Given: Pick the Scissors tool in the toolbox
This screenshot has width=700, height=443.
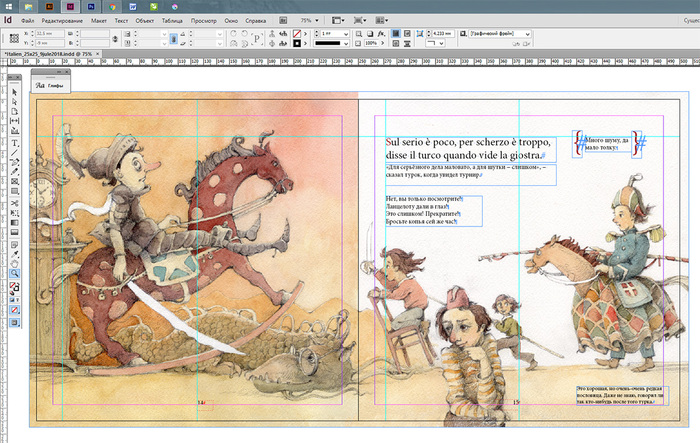Looking at the screenshot, I should click(x=15, y=202).
